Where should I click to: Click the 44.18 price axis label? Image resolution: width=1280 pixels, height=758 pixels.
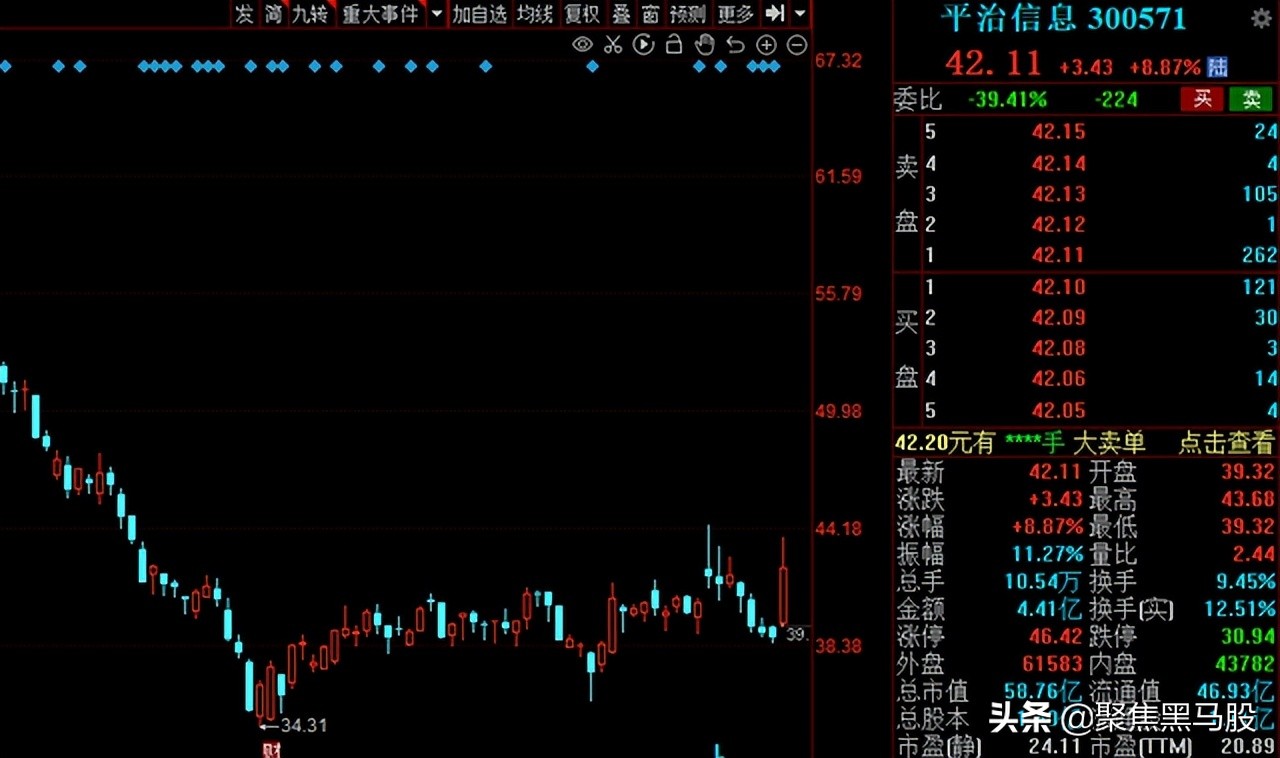click(x=838, y=528)
